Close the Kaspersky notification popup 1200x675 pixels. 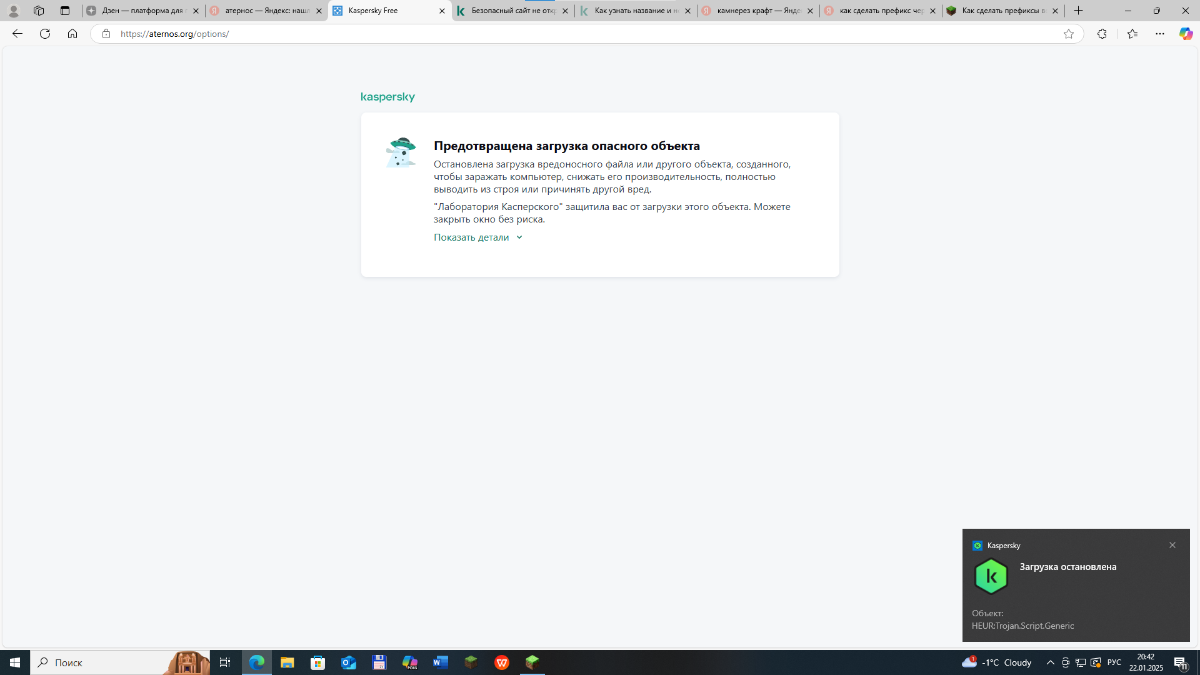pos(1172,545)
